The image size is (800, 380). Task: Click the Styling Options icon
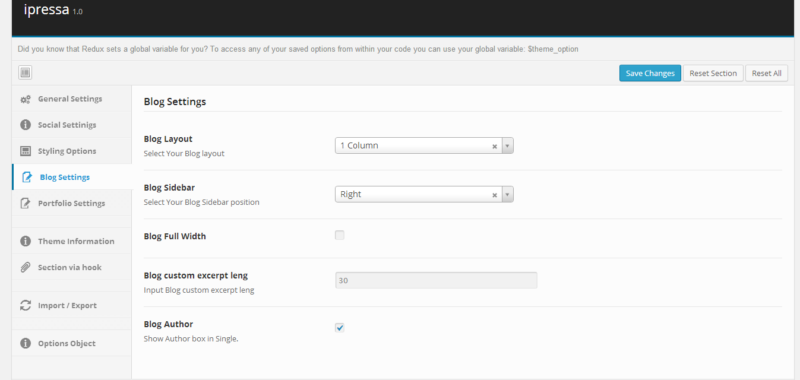26,151
